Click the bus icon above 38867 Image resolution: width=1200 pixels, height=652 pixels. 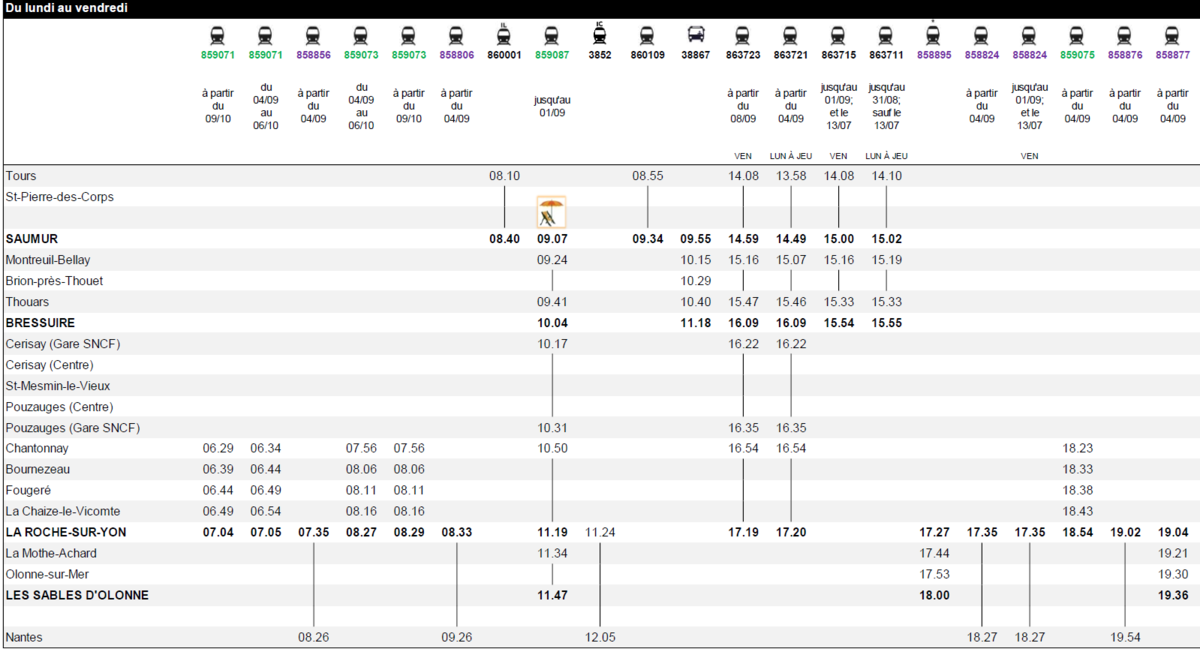[x=696, y=36]
